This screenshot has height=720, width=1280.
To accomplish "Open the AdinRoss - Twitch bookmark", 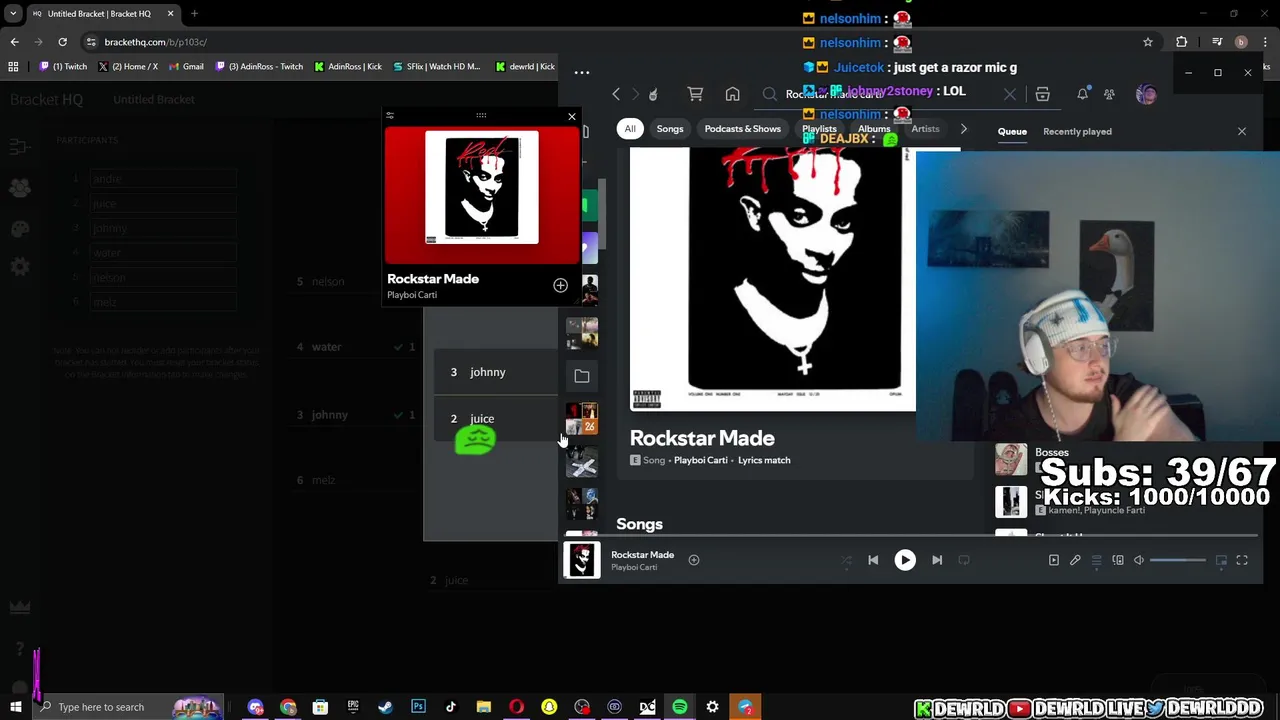I will [258, 67].
